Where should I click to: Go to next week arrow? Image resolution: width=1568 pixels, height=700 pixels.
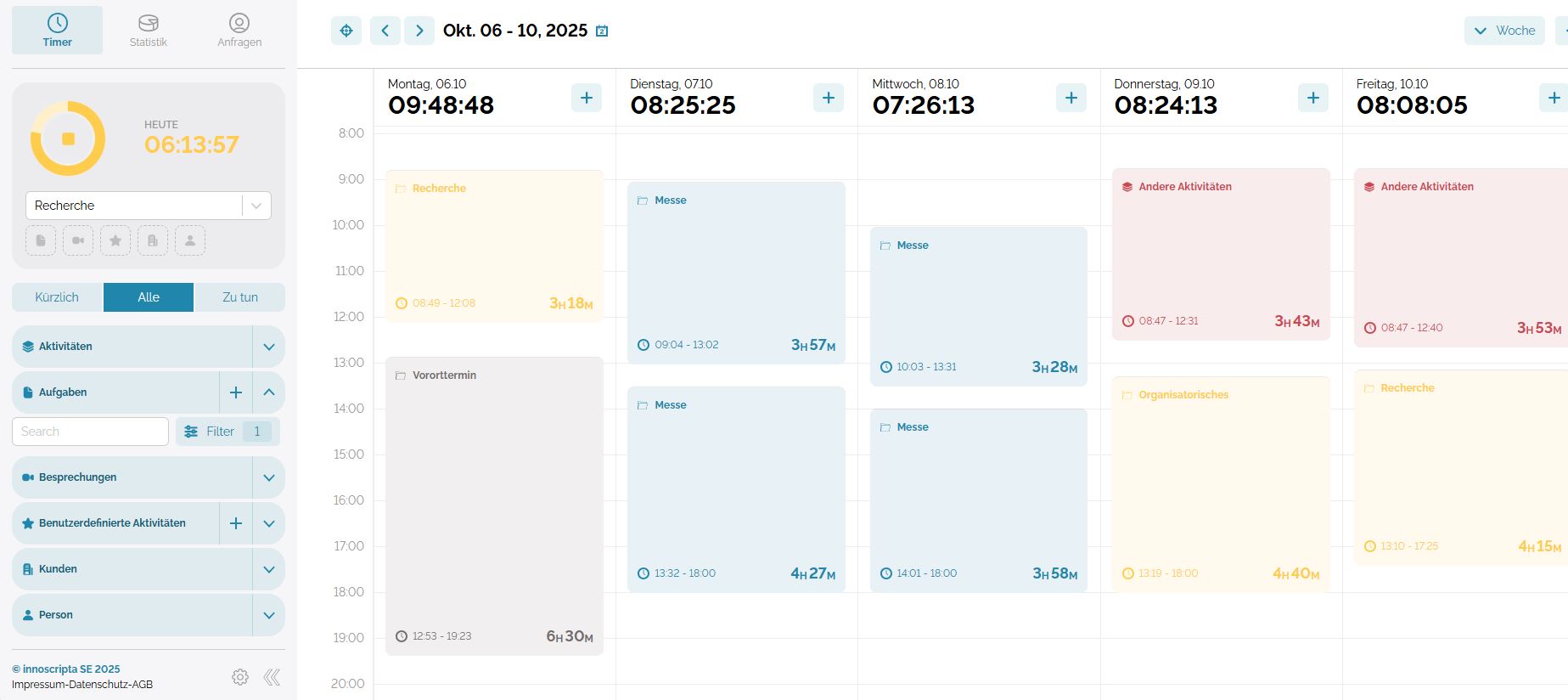pos(419,31)
